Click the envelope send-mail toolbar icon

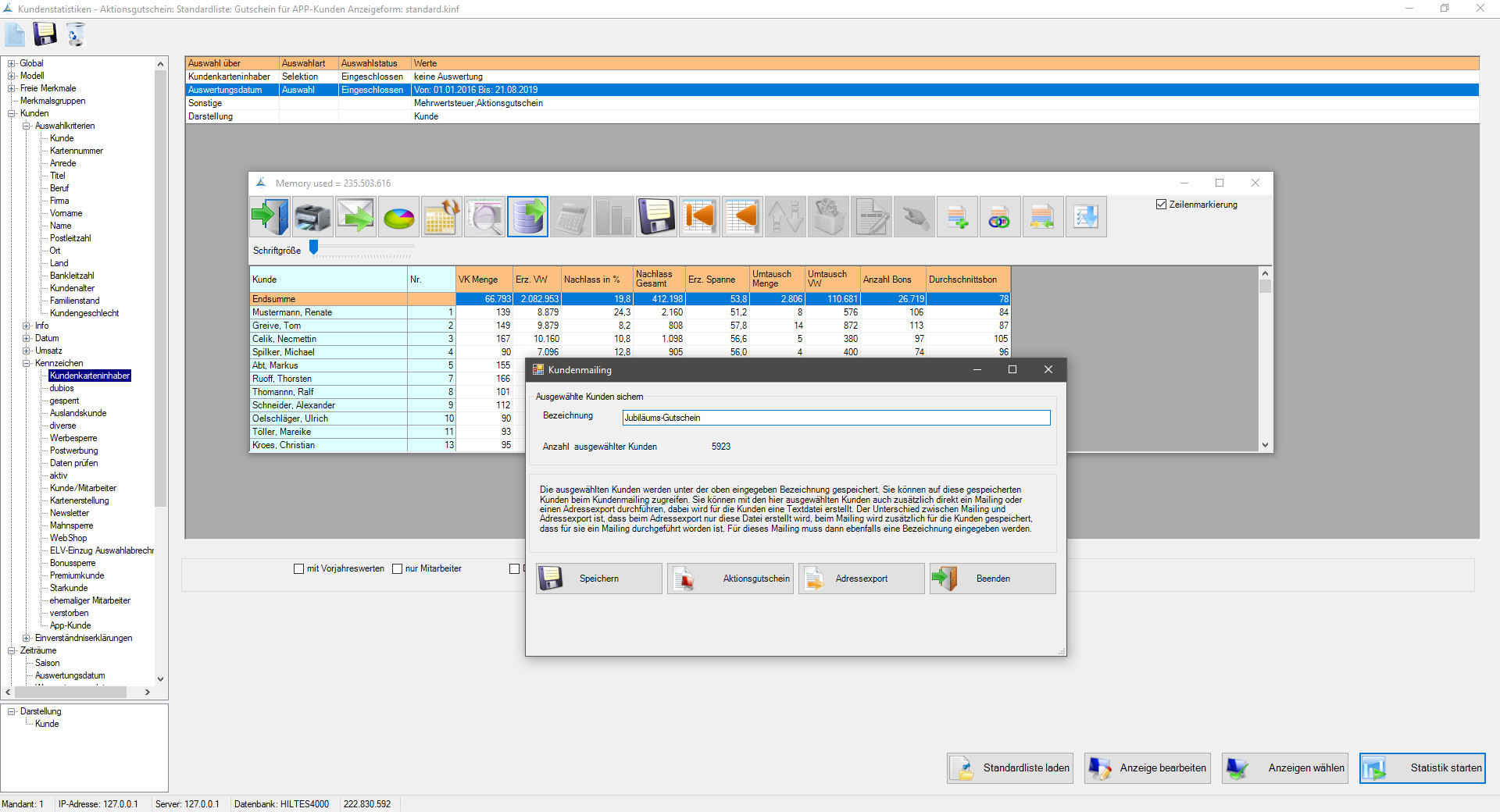coord(355,217)
